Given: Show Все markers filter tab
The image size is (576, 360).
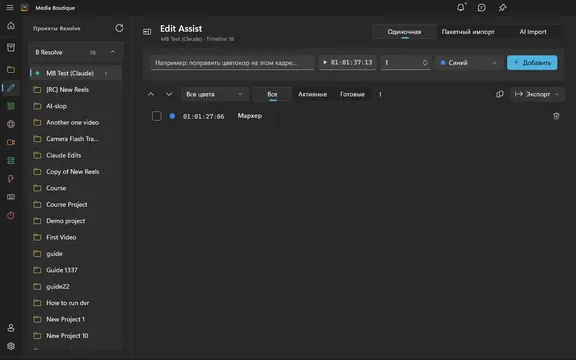Looking at the screenshot, I should point(272,94).
